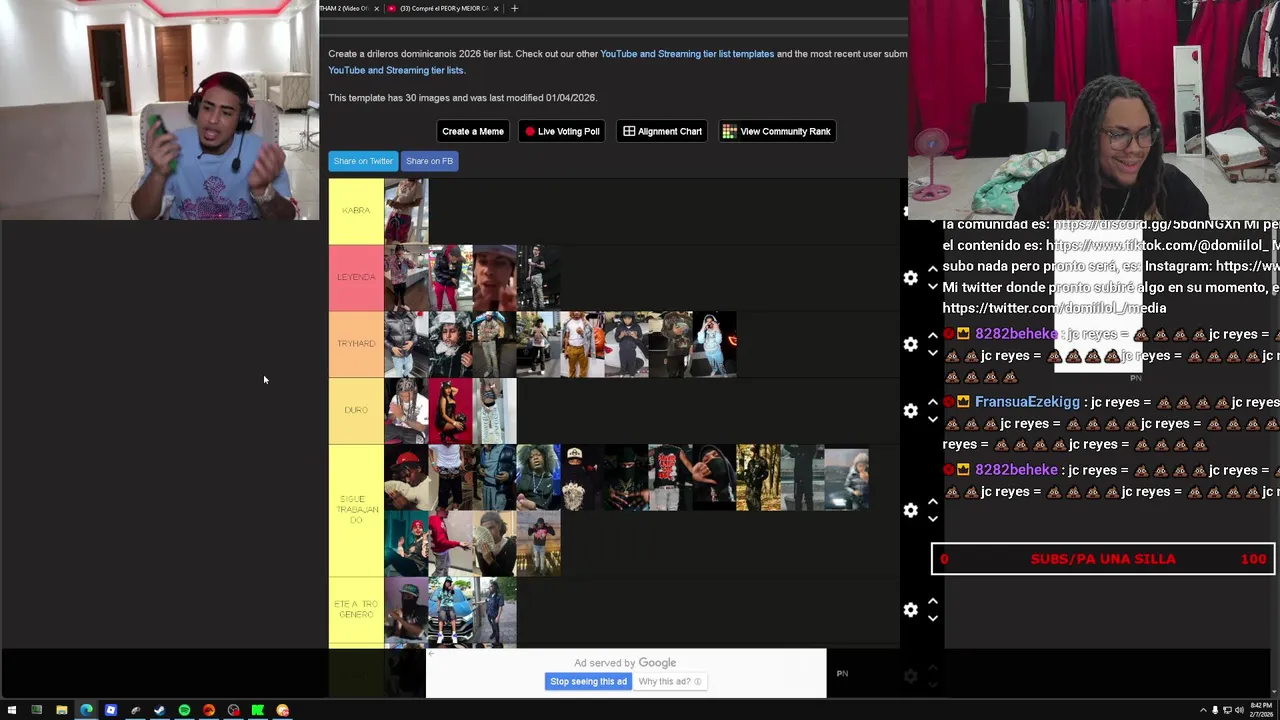Image resolution: width=1280 pixels, height=720 pixels.
Task: Open Steam from the taskbar
Action: [x=160, y=710]
